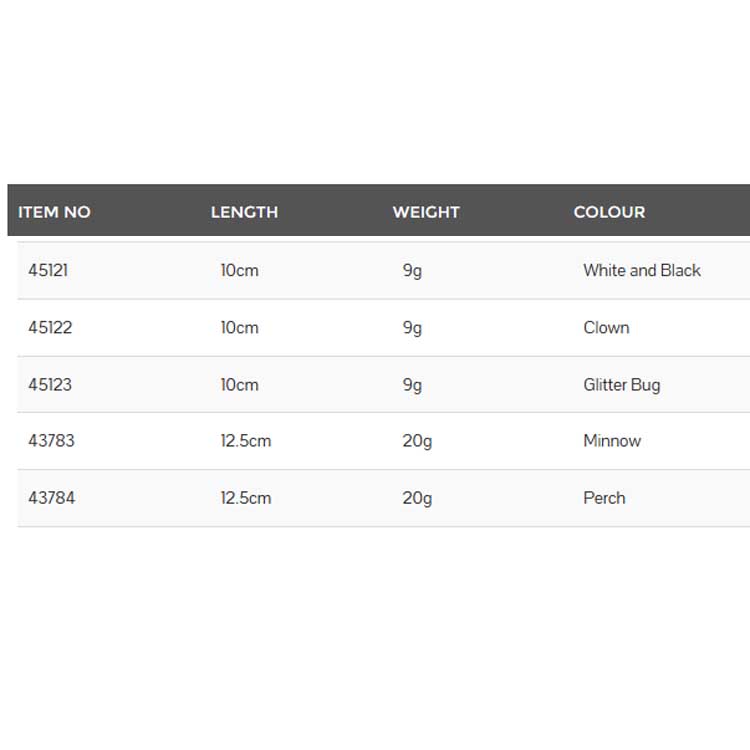
Task: Click the Perch colour cell
Action: [604, 498]
